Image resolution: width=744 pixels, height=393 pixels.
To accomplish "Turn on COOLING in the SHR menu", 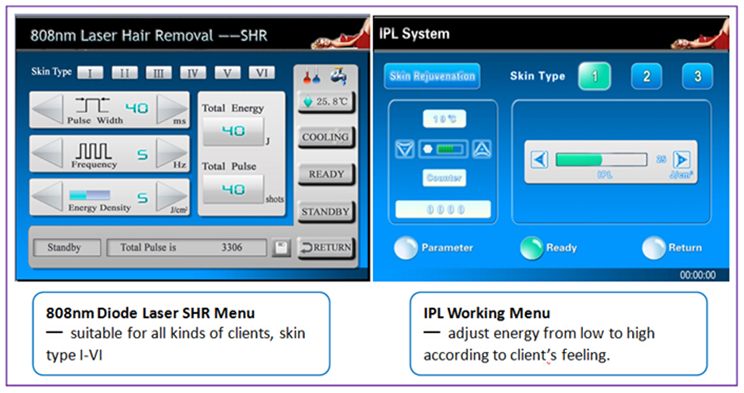I will click(326, 138).
